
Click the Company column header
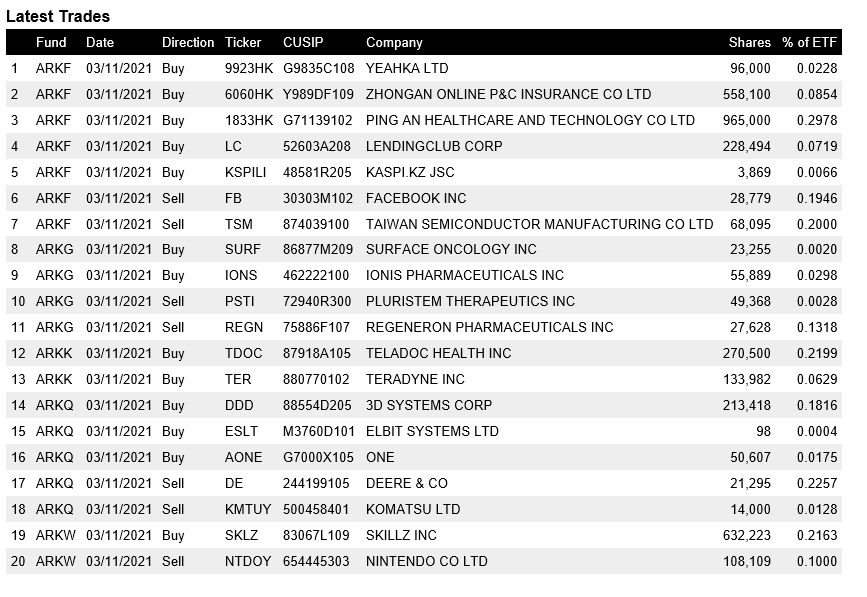[394, 43]
